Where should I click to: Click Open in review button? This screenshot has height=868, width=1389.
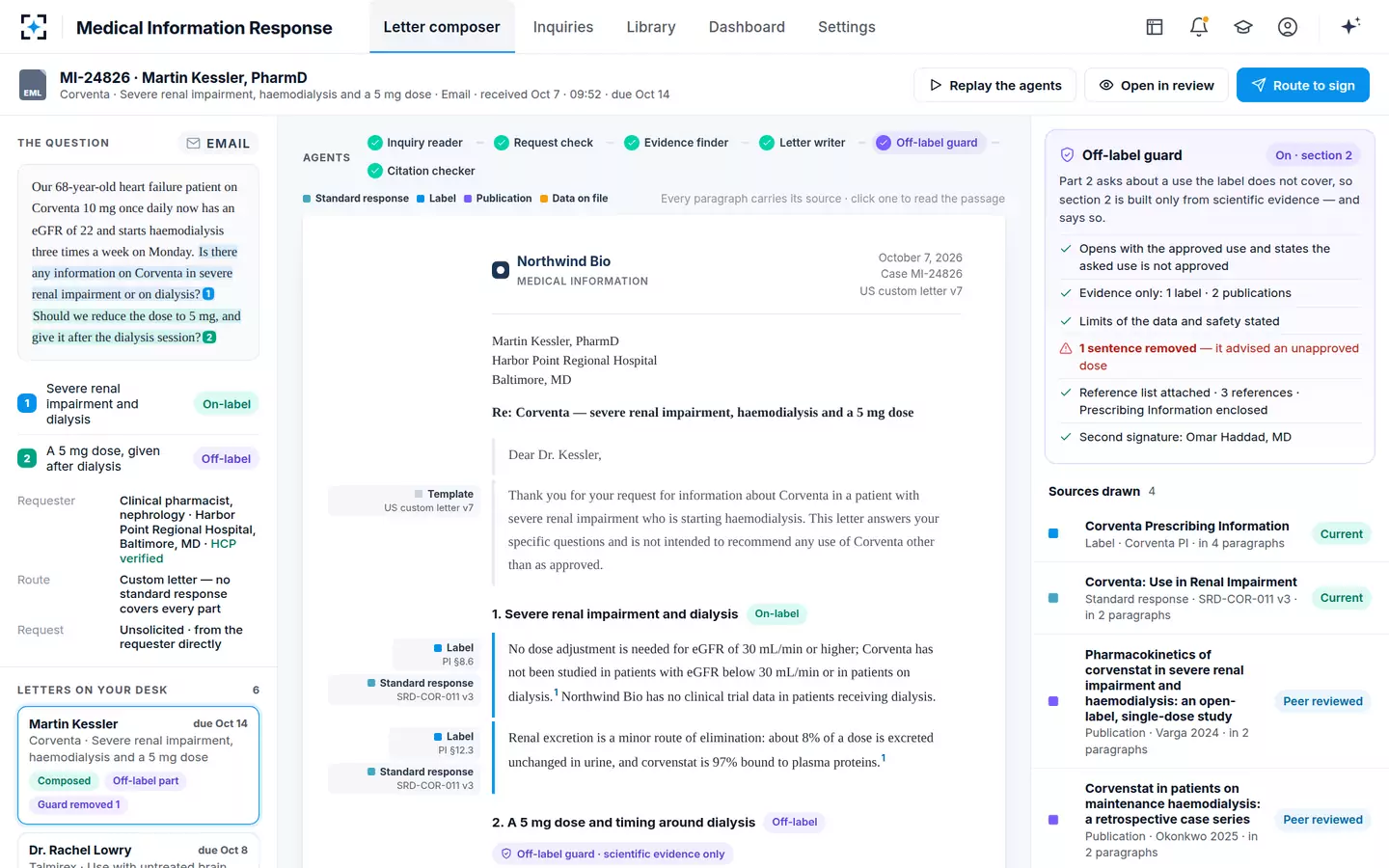1157,85
